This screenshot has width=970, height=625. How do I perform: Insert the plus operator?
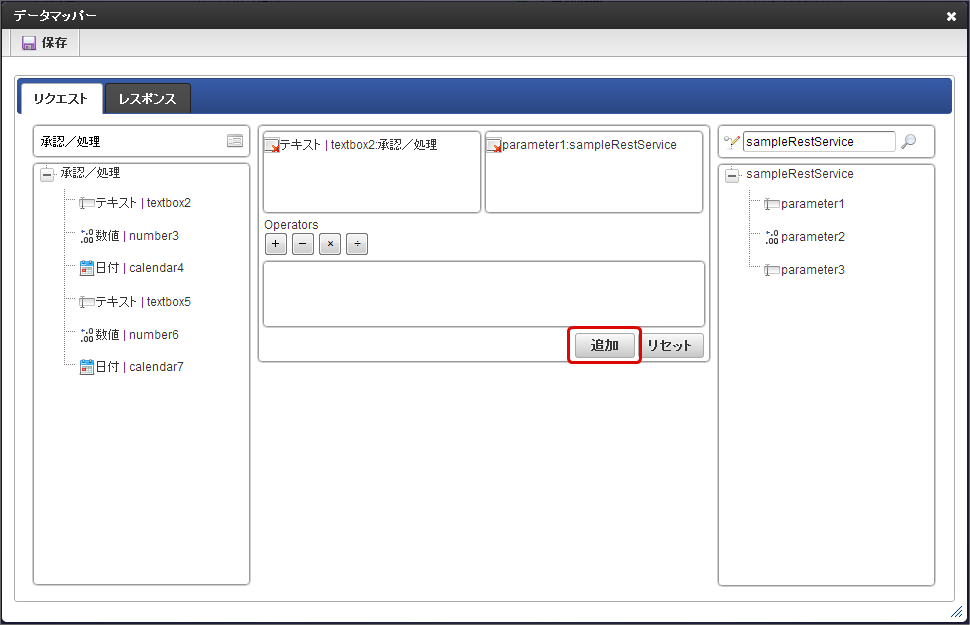pos(275,244)
